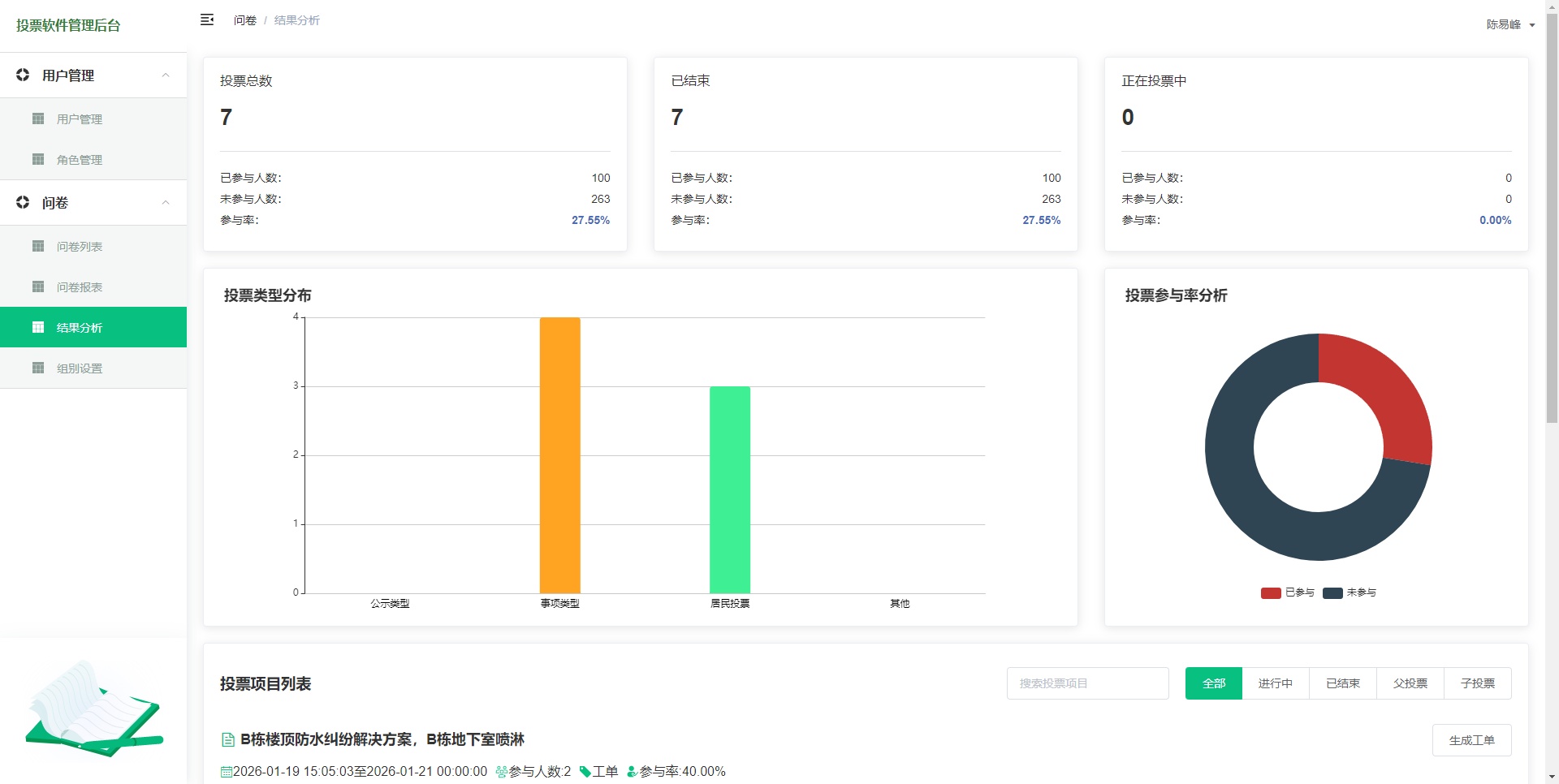Click the document icon before B栋楼顶防水 title
The height and width of the screenshot is (784, 1559).
point(228,739)
